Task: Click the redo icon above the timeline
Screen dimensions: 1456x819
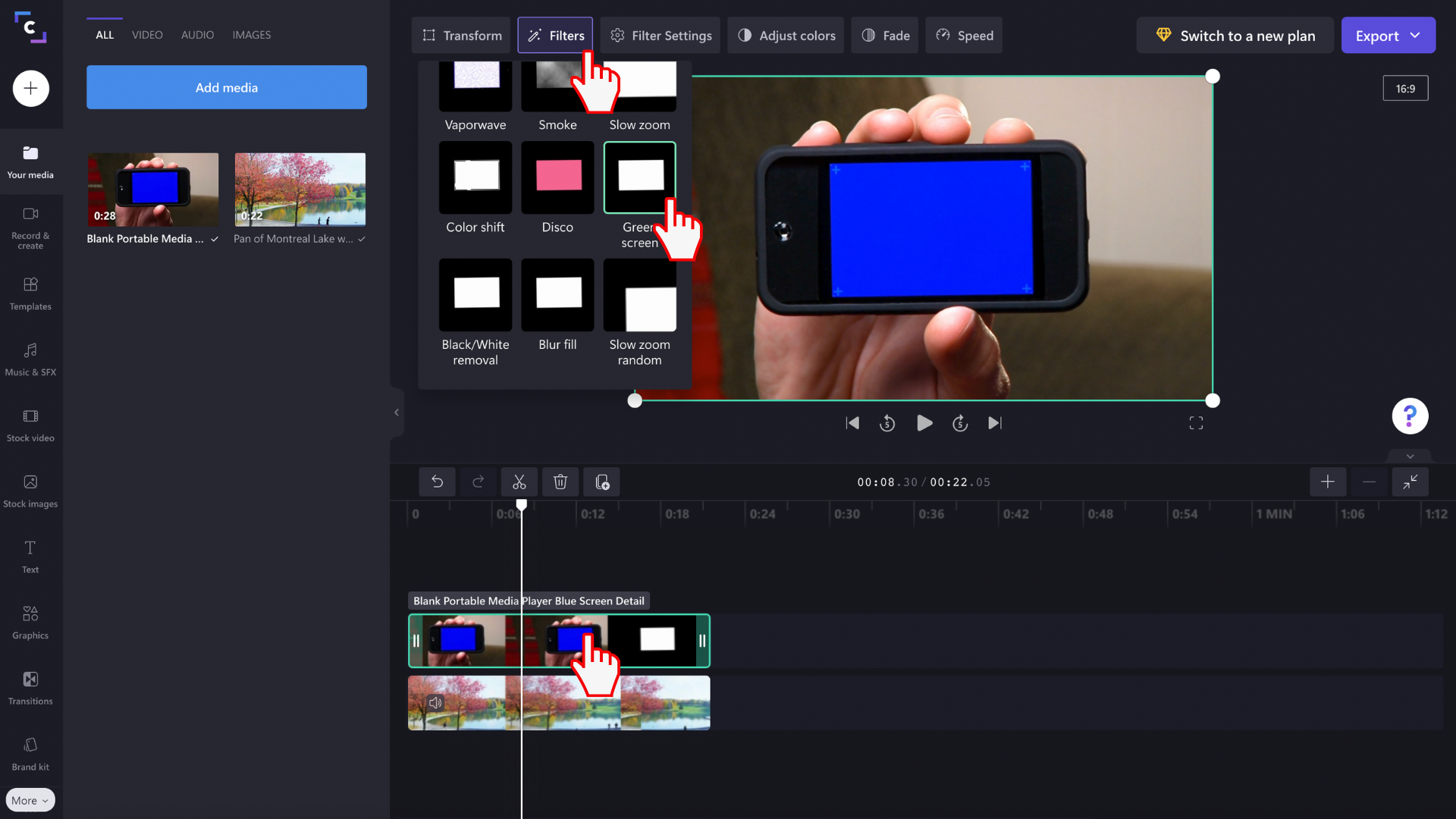Action: point(479,482)
